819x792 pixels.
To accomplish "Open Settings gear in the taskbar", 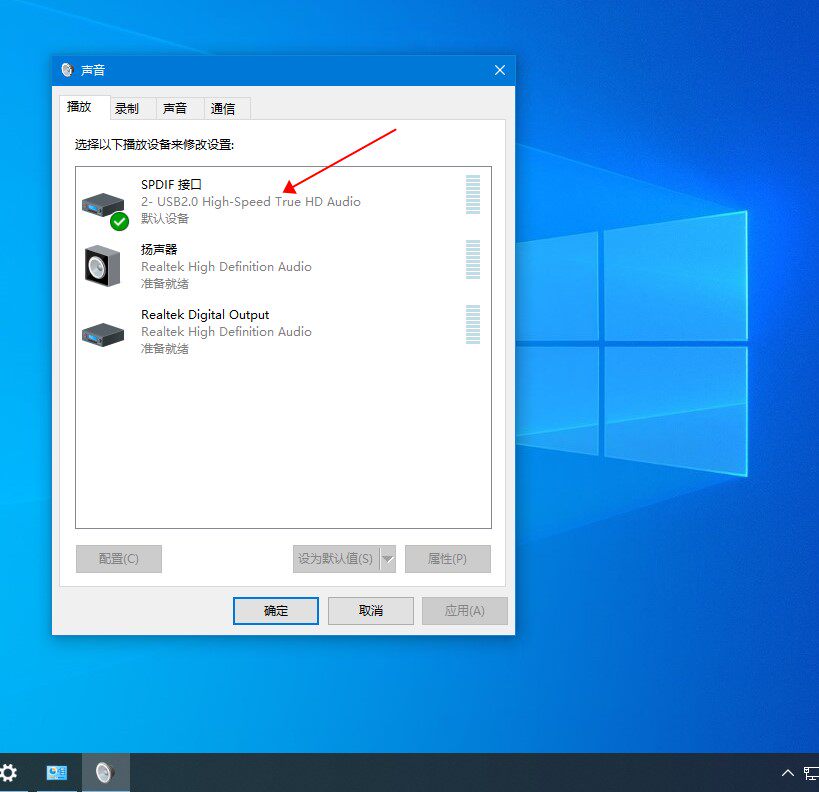I will (x=8, y=772).
